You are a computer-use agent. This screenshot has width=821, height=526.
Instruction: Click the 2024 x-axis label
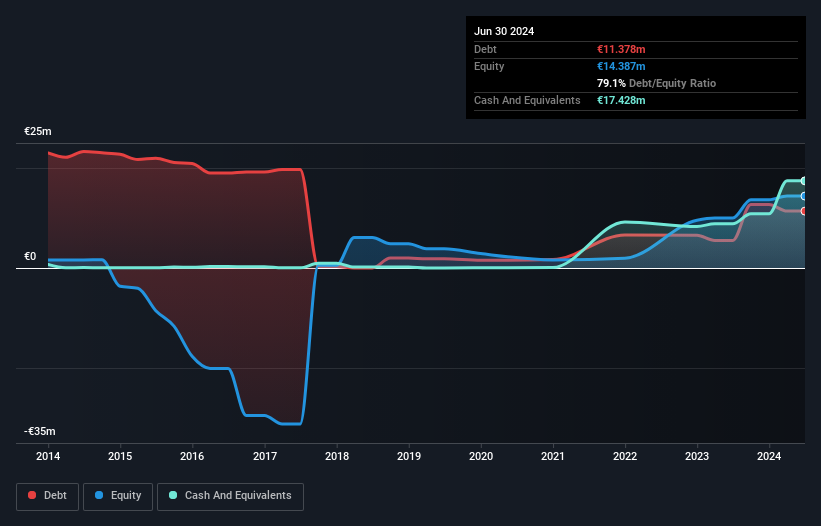(x=769, y=456)
